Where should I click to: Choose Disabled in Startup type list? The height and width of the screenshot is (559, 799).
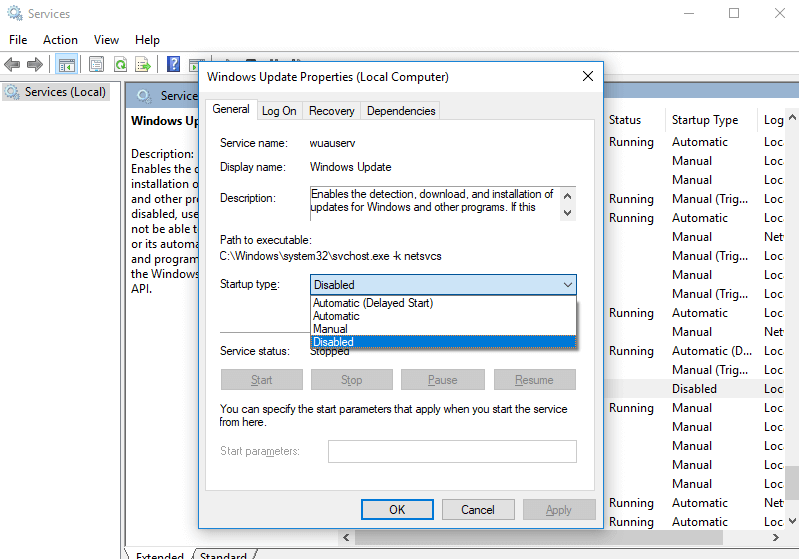[443, 341]
